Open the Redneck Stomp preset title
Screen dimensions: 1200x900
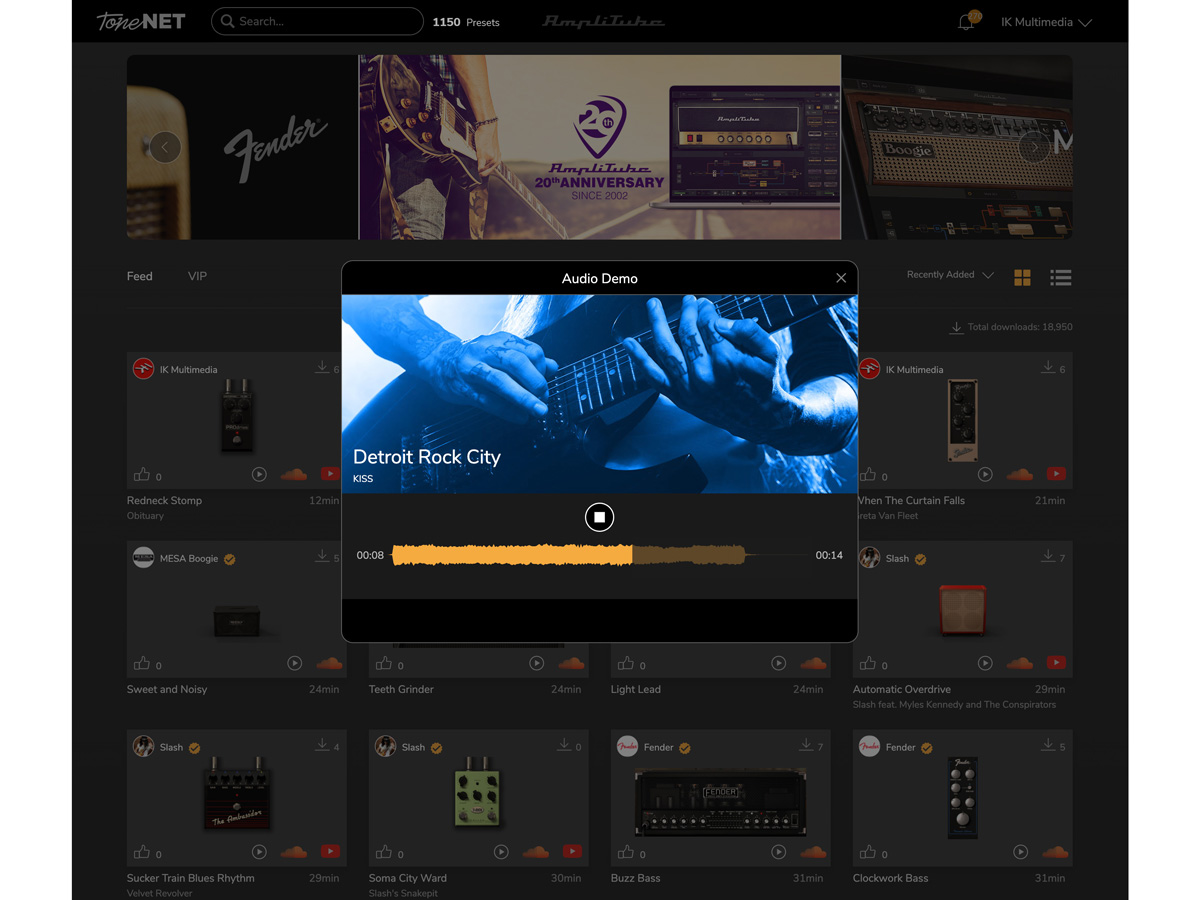tap(165, 500)
